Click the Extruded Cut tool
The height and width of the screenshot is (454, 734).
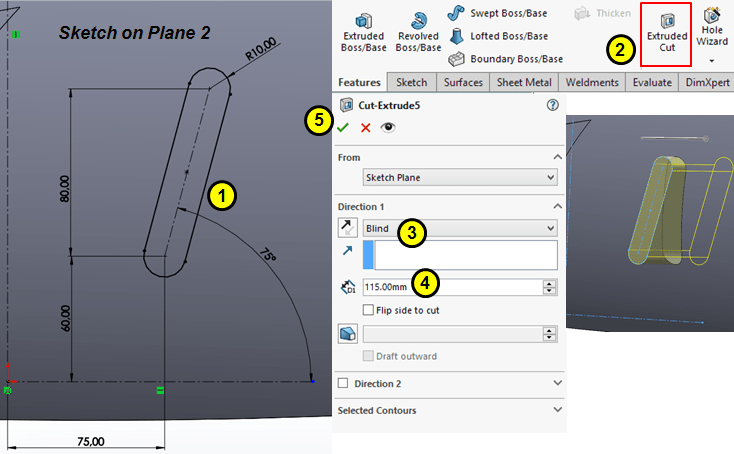667,32
